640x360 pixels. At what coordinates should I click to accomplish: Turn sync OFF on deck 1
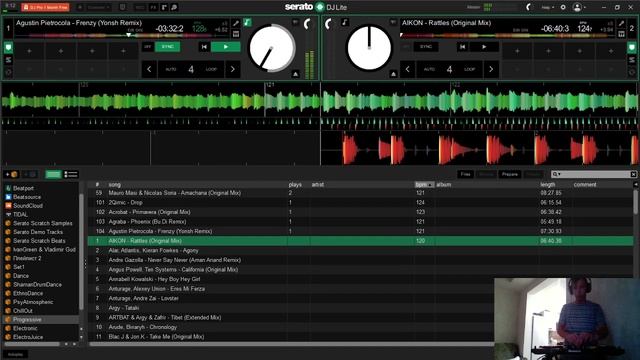(148, 47)
